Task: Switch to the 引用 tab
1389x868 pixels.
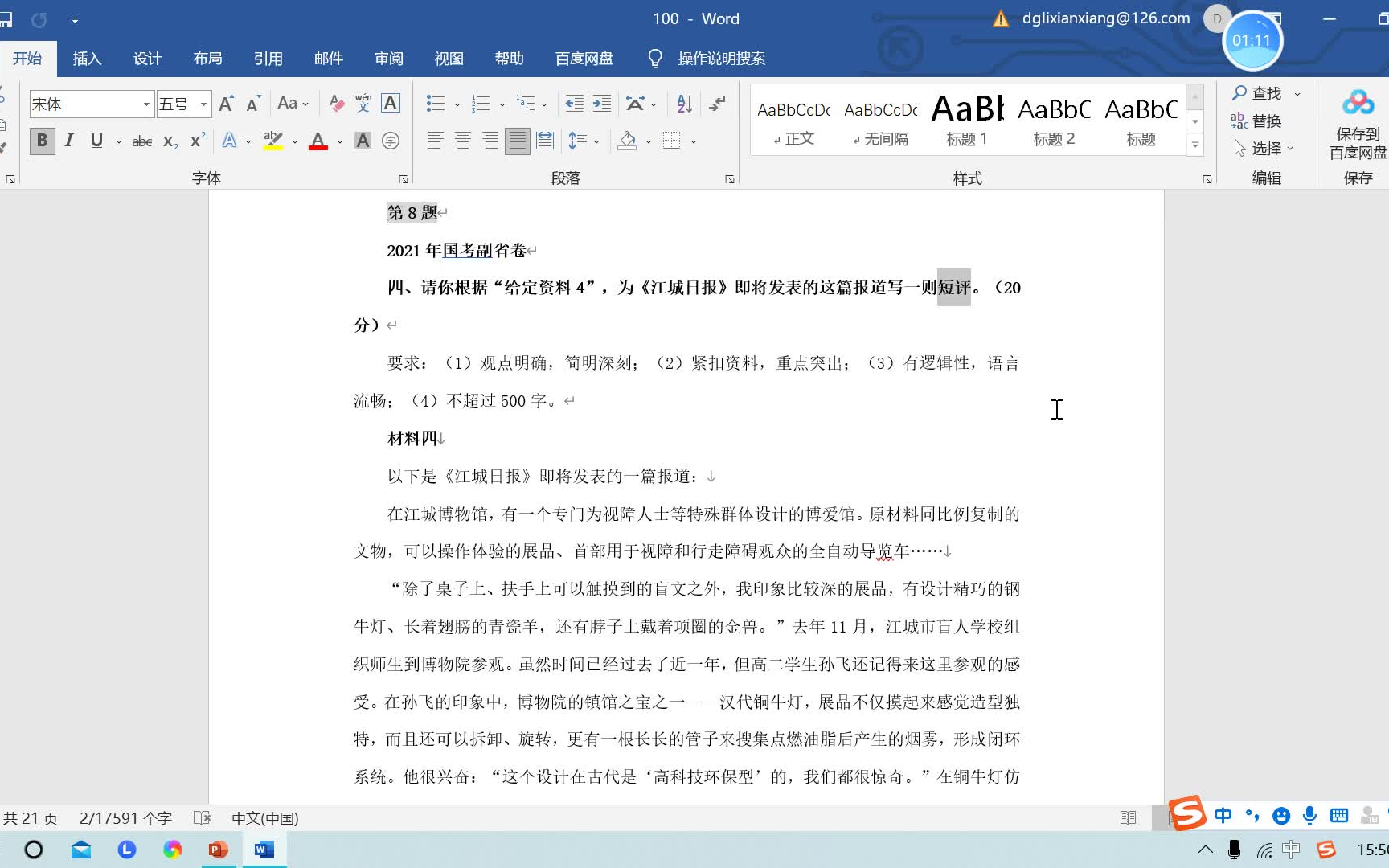Action: point(268,59)
